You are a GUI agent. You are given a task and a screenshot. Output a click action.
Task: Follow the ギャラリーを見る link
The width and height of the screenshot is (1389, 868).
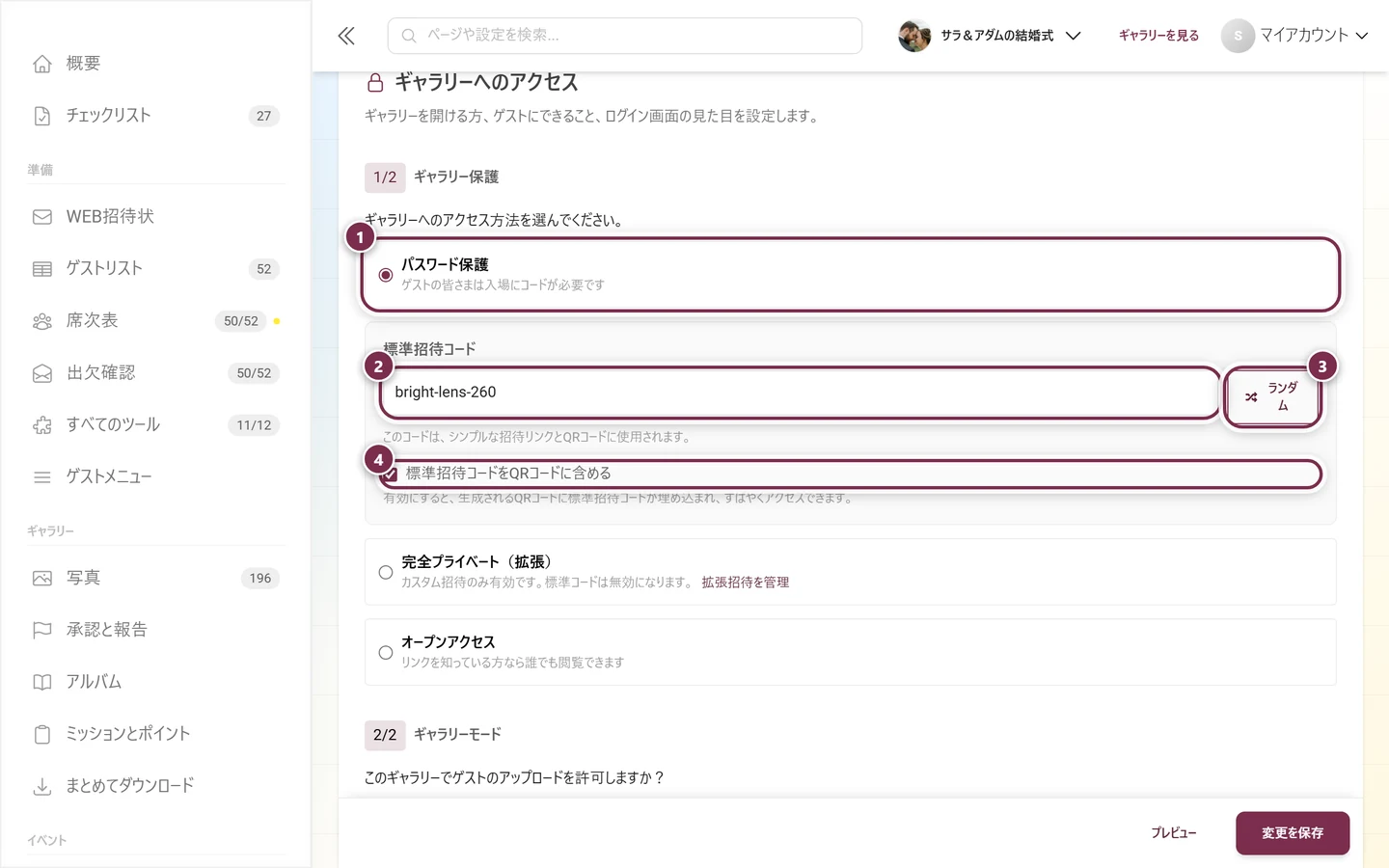(x=1158, y=36)
